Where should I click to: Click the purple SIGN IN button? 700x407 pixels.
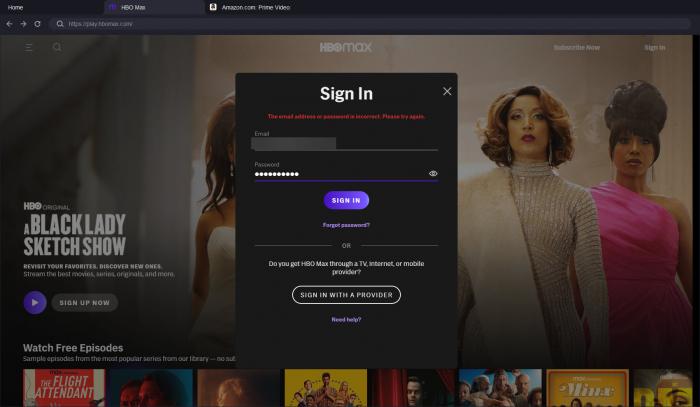(x=346, y=200)
